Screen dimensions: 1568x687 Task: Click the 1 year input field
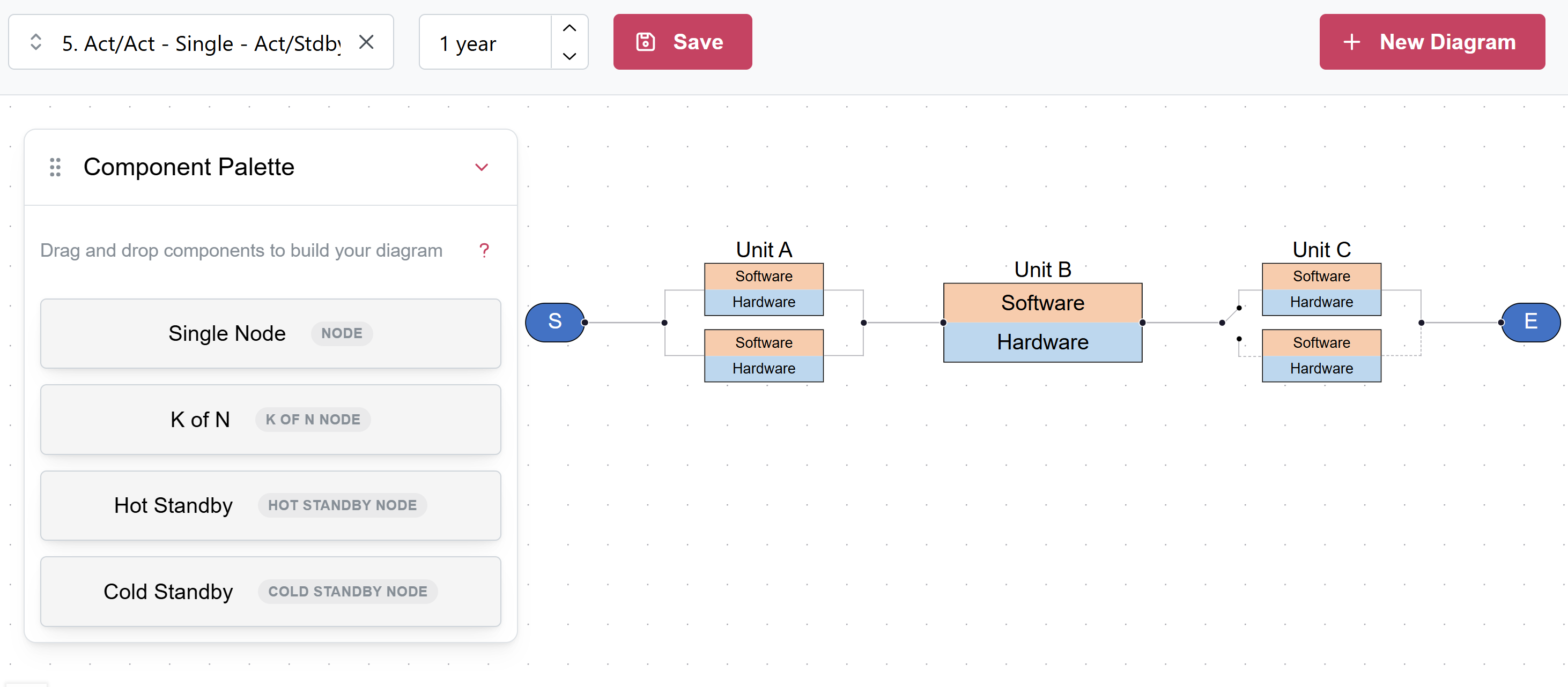click(486, 42)
